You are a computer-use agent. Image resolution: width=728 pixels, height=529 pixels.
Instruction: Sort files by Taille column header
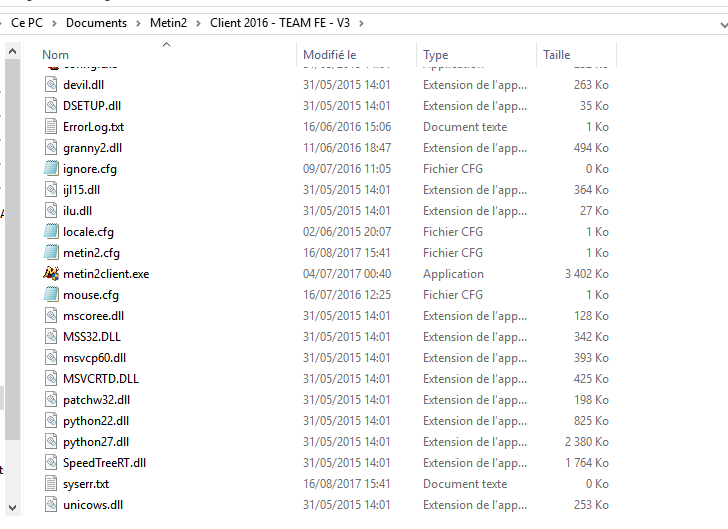[557, 55]
